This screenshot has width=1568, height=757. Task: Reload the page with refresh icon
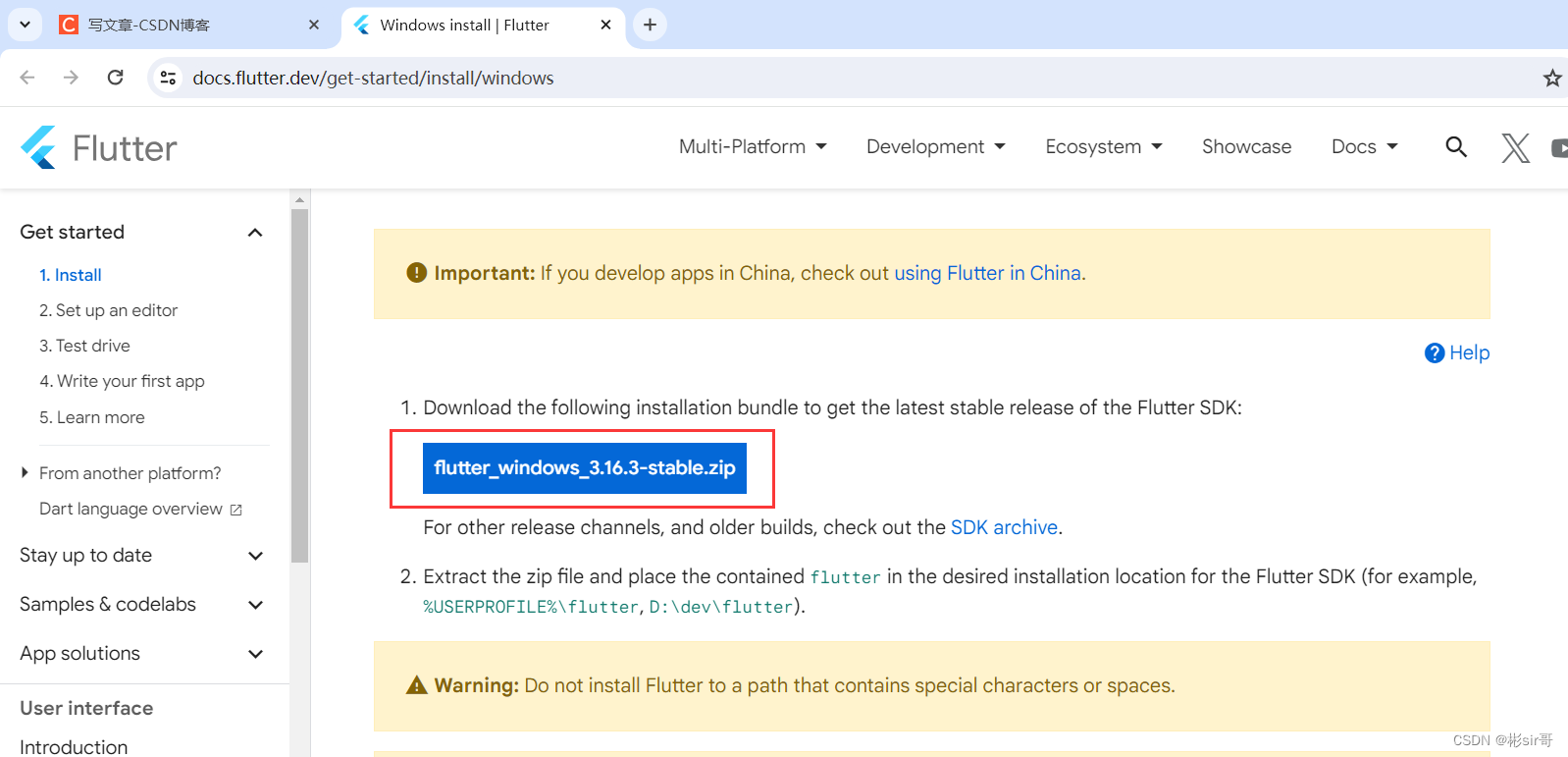(116, 78)
